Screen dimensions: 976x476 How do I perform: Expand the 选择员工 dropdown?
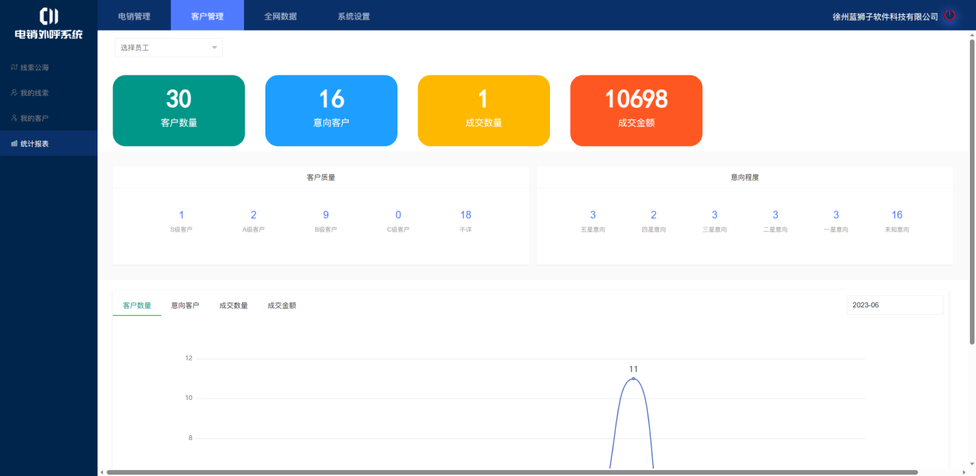pyautogui.click(x=168, y=48)
